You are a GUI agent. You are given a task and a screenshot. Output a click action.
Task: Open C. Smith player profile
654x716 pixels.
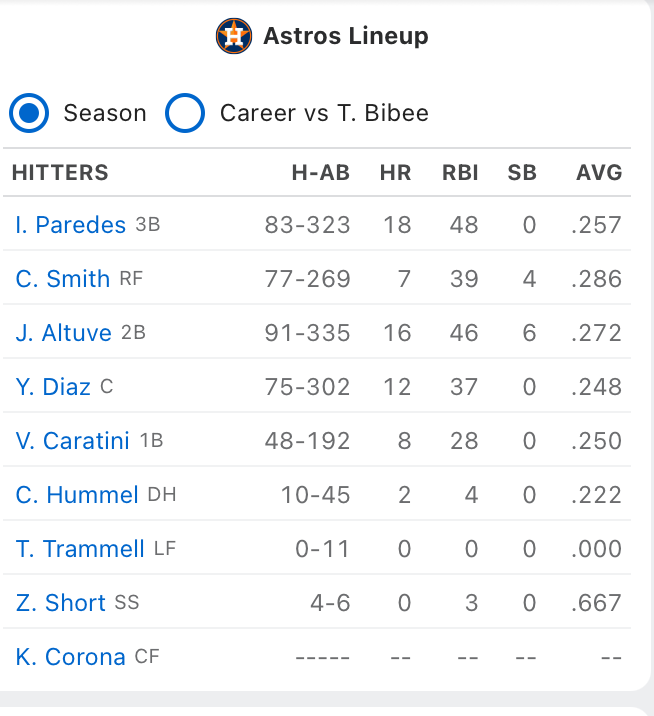(63, 279)
